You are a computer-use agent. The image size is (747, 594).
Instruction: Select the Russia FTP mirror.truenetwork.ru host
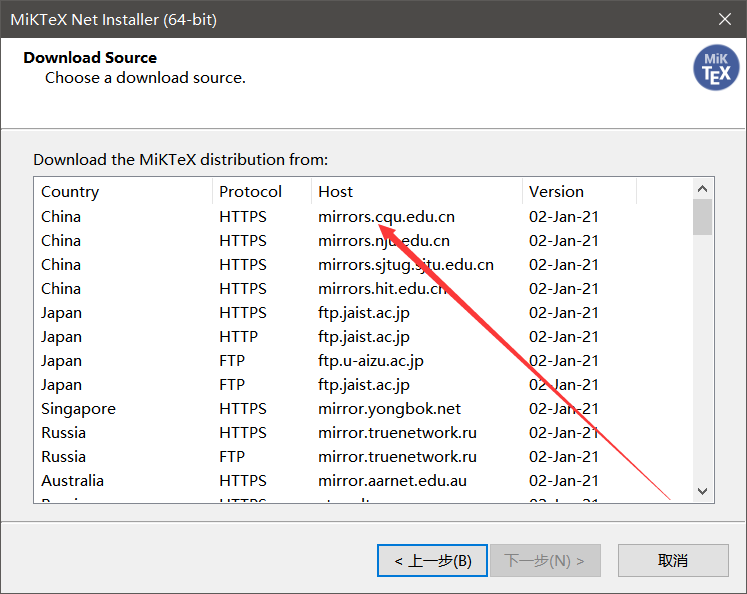point(397,457)
